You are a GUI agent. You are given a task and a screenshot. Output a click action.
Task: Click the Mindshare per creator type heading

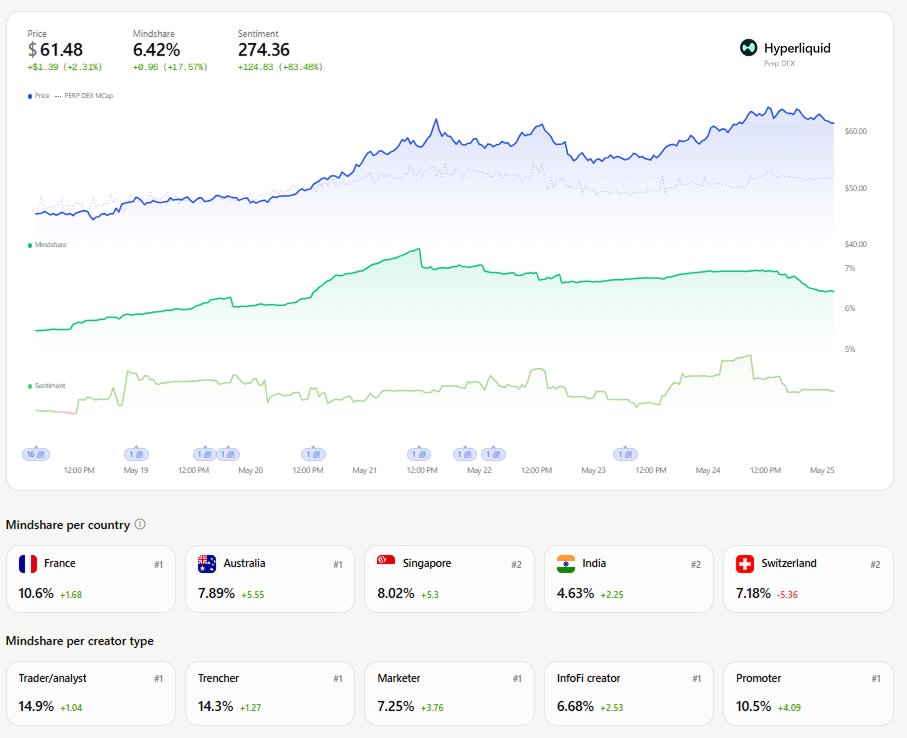(x=80, y=641)
